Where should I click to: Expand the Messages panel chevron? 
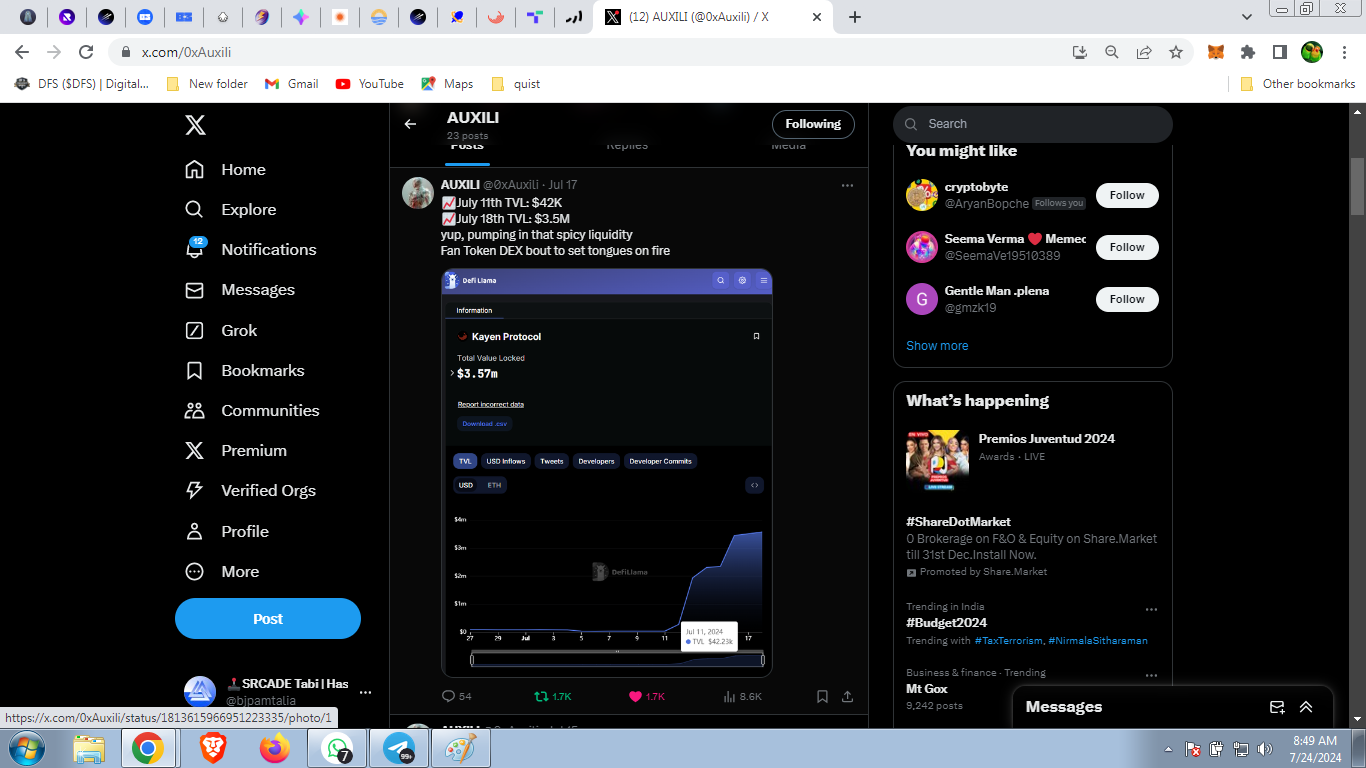(1306, 707)
